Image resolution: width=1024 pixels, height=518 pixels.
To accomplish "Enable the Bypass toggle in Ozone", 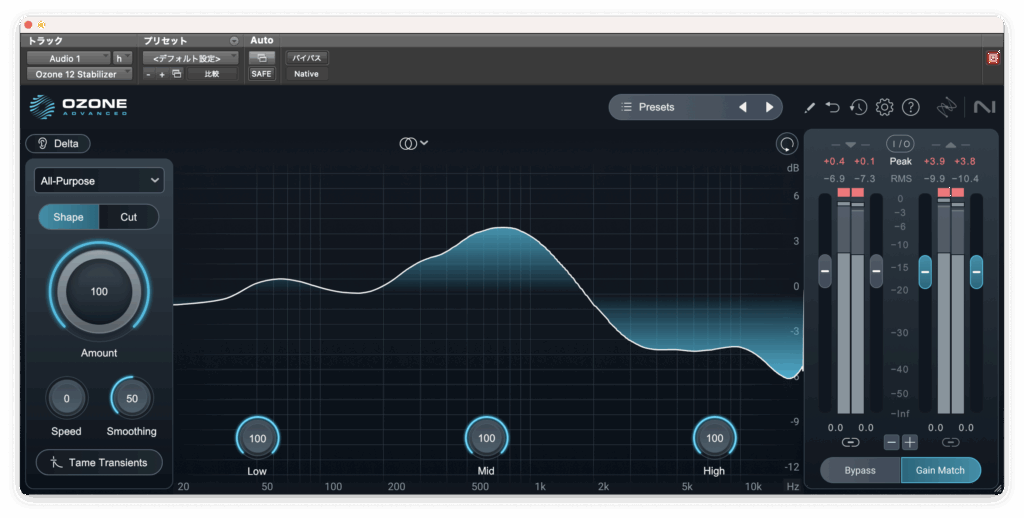I will click(x=859, y=470).
